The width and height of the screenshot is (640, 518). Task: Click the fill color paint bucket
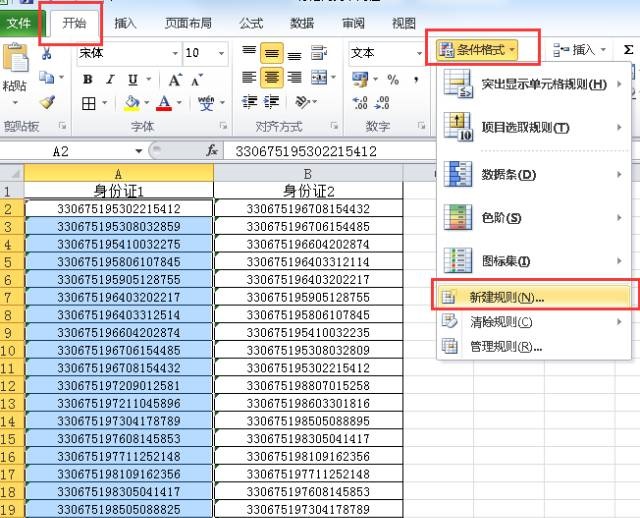131,103
